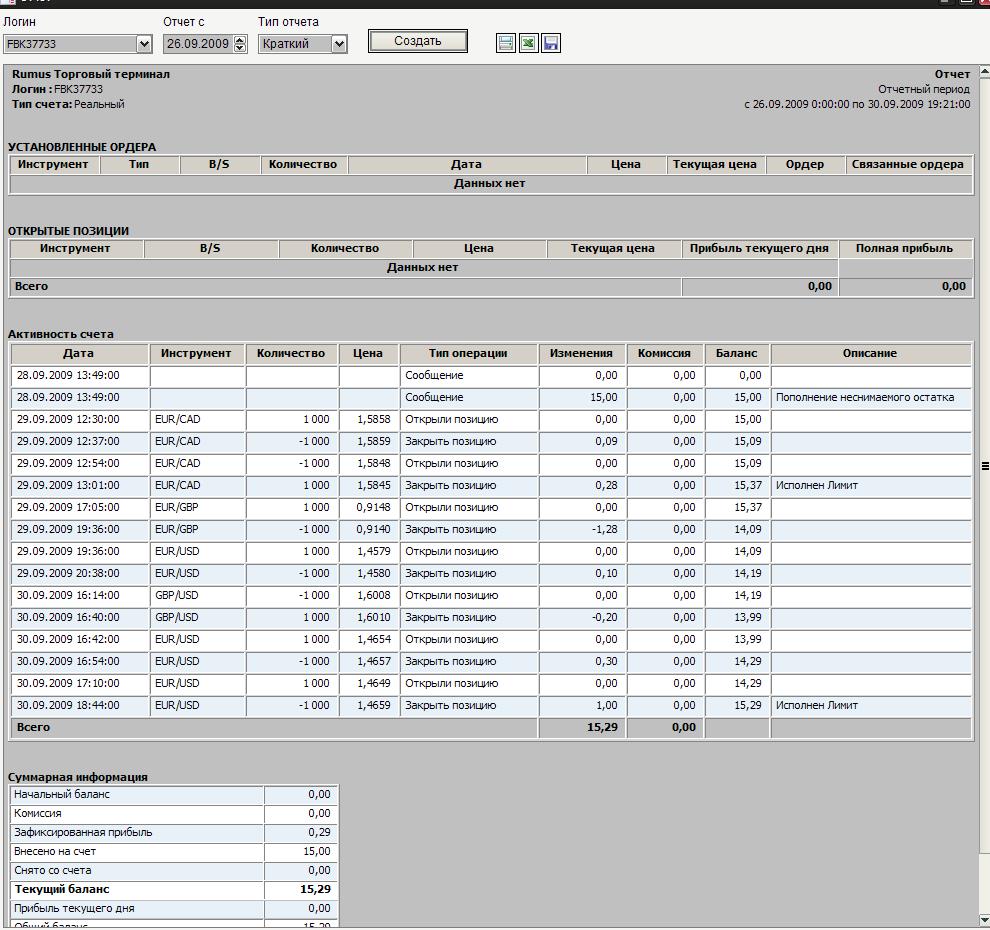990x930 pixels.
Task: Click the -1,28 change value
Action: [604, 530]
